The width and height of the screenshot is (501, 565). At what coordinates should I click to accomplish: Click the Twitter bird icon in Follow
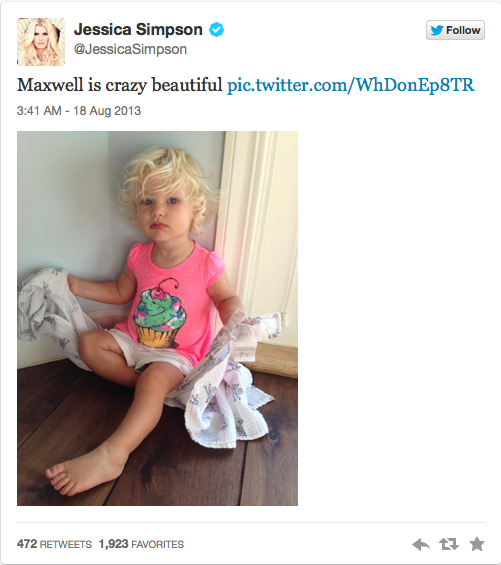tap(436, 30)
